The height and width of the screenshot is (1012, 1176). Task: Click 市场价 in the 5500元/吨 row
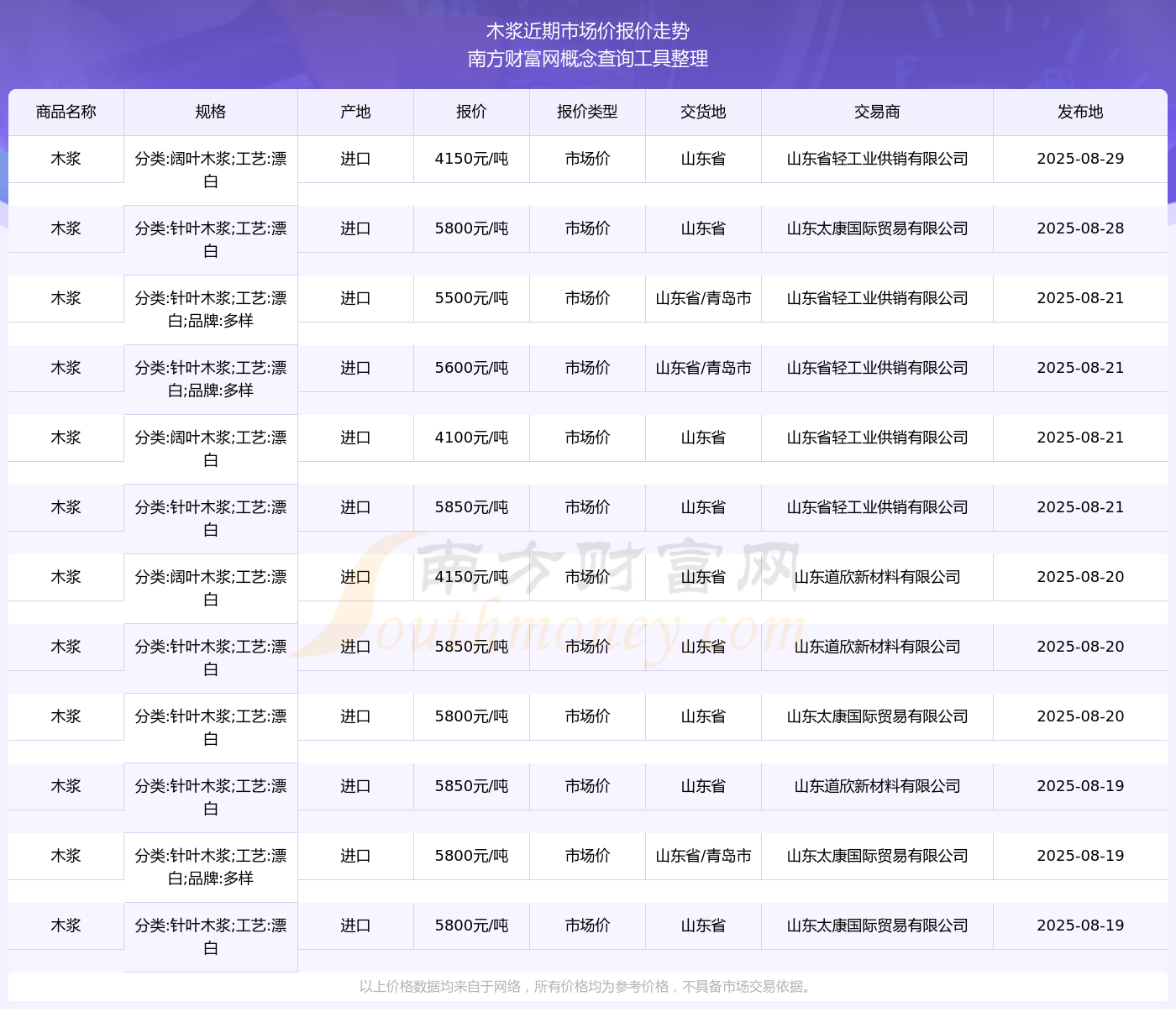pos(587,298)
